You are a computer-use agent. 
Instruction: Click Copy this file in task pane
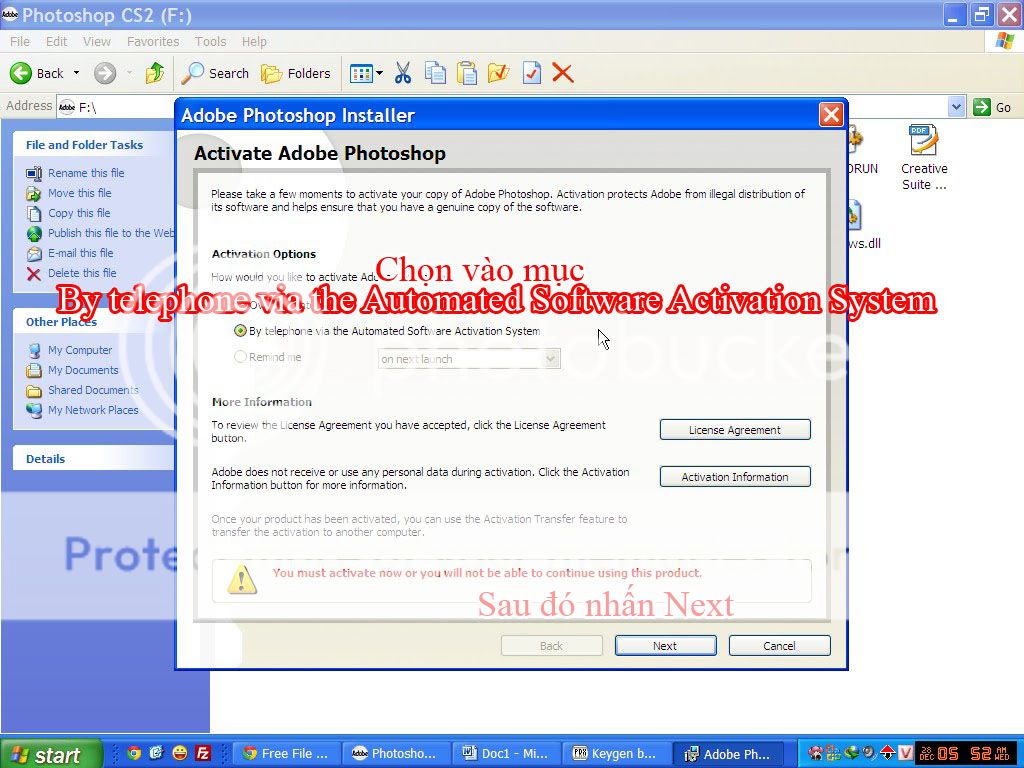(x=79, y=213)
